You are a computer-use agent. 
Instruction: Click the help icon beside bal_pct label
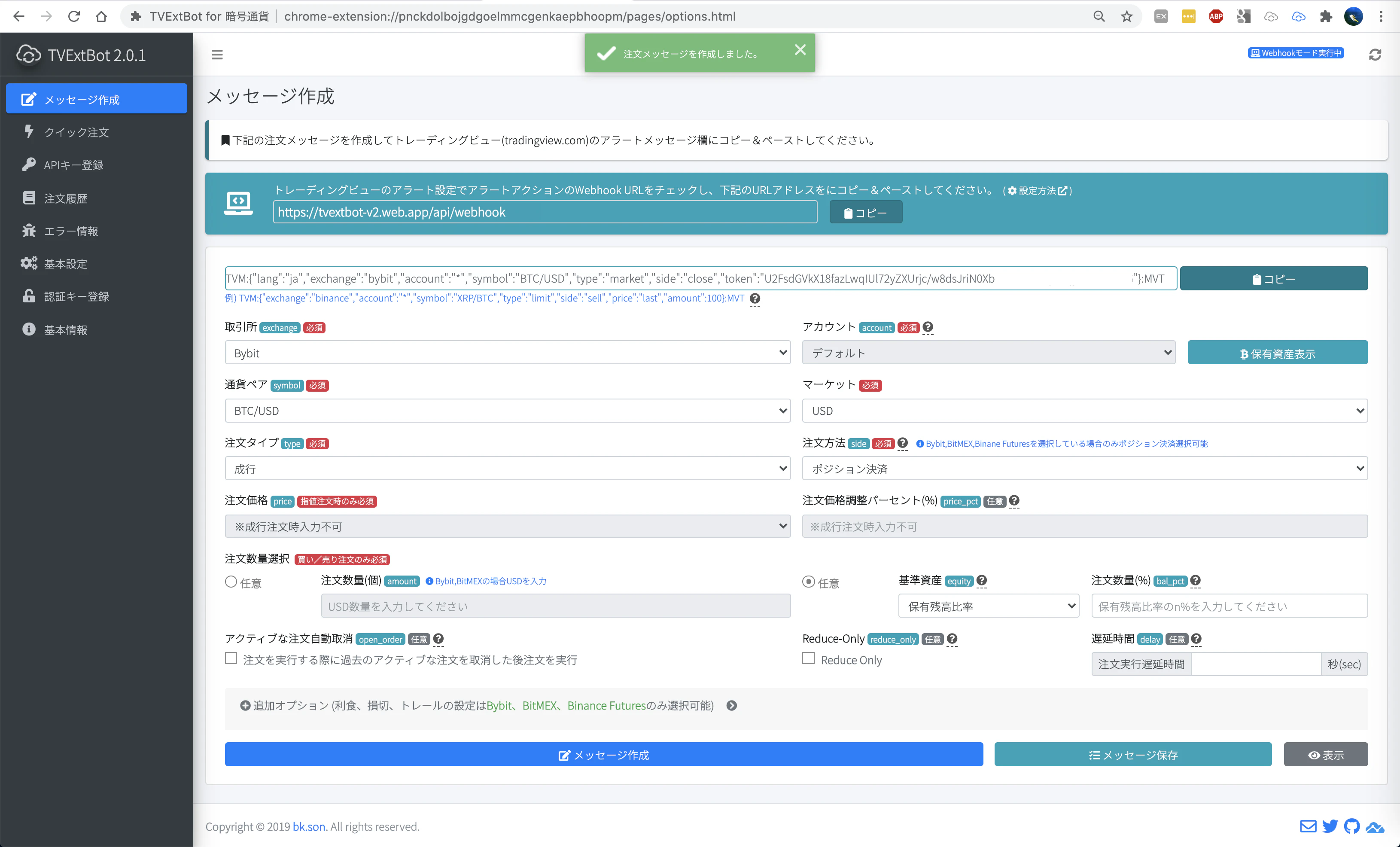click(1196, 580)
